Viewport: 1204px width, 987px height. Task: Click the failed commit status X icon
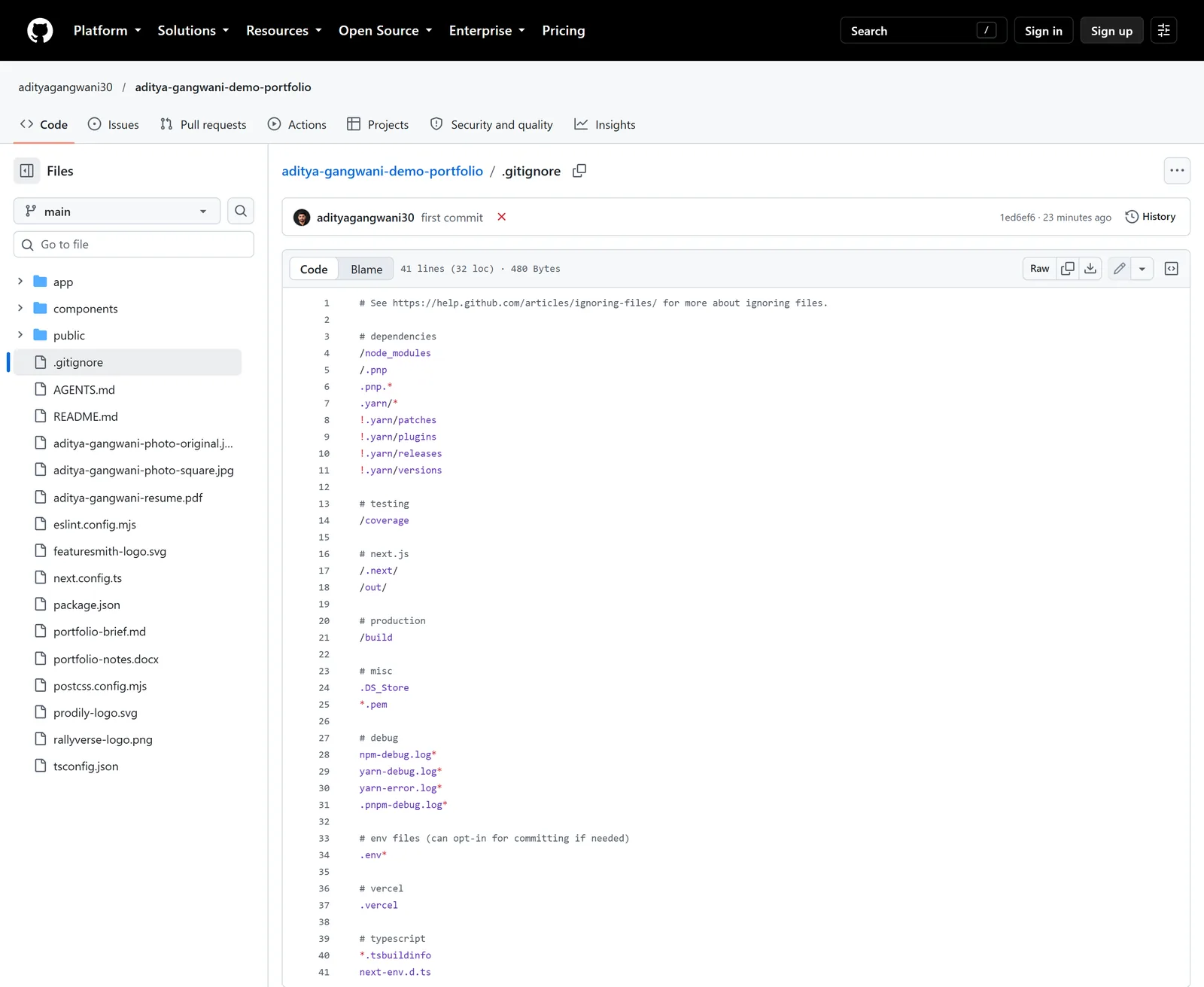click(x=502, y=217)
